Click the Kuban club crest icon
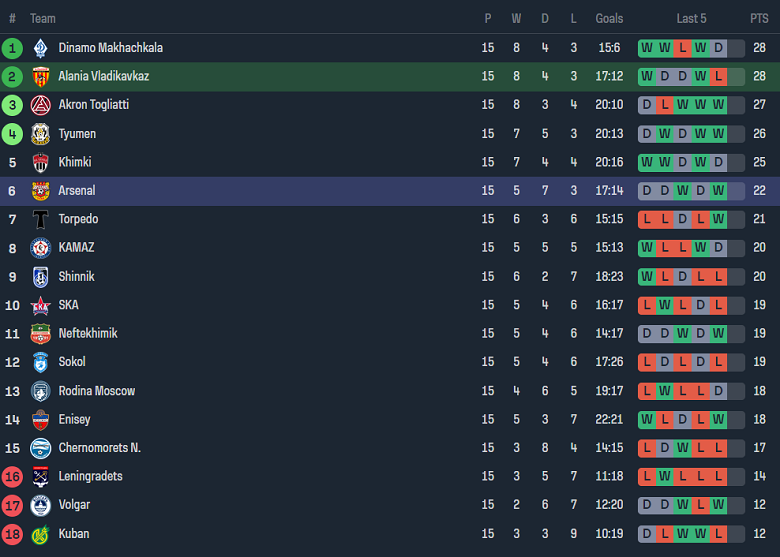 40,534
